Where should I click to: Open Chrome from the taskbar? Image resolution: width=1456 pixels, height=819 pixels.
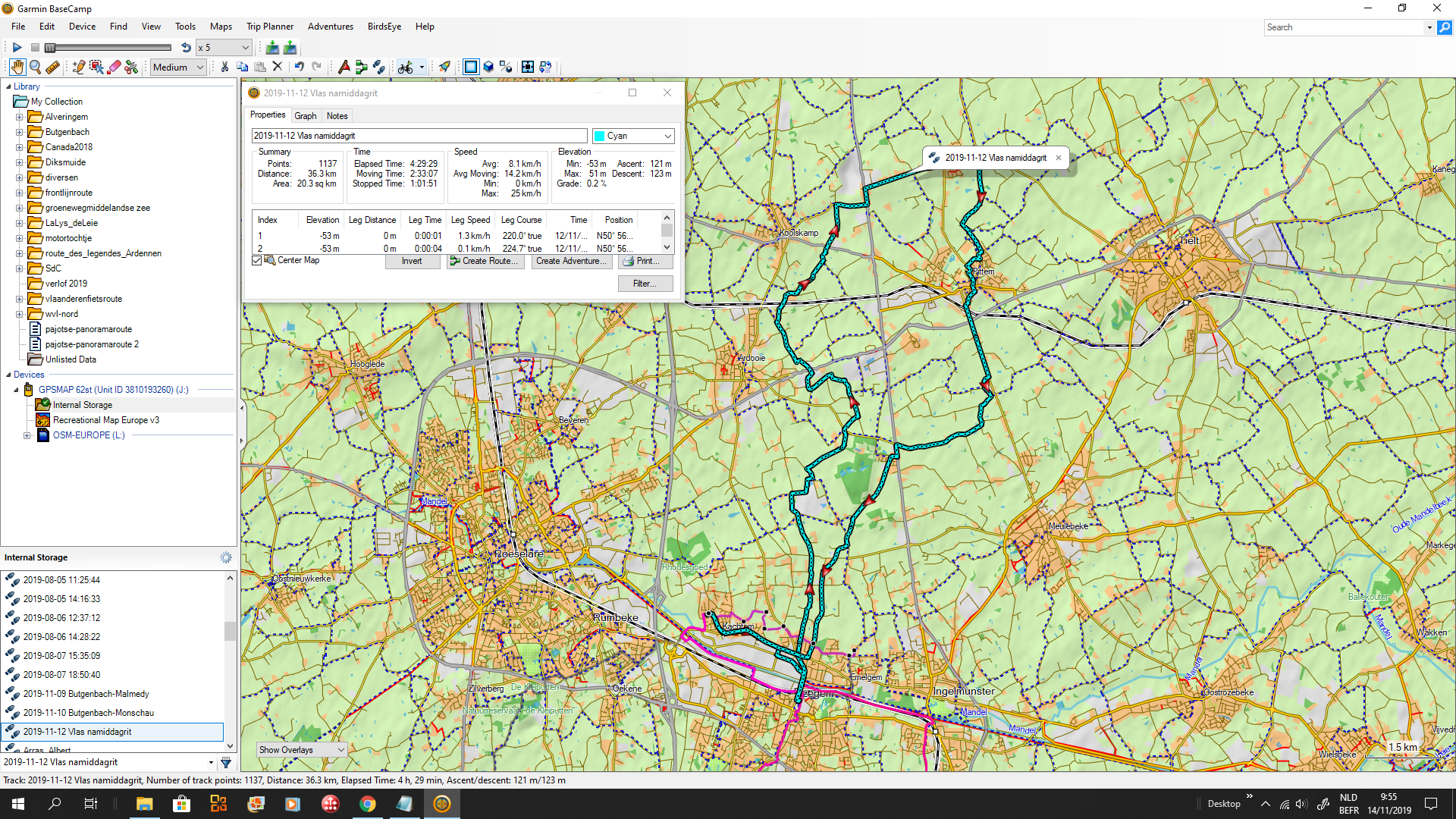367,804
